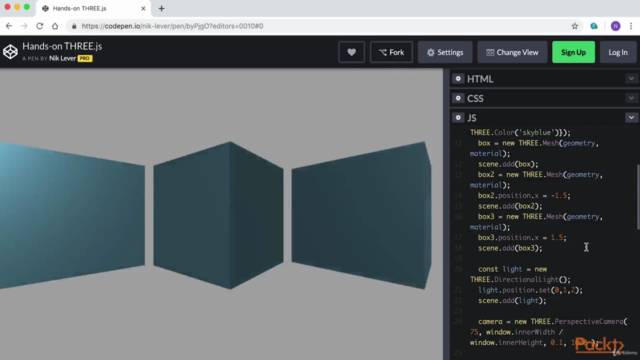Go forward in browser history
640x360 pixels.
pyautogui.click(x=24, y=26)
